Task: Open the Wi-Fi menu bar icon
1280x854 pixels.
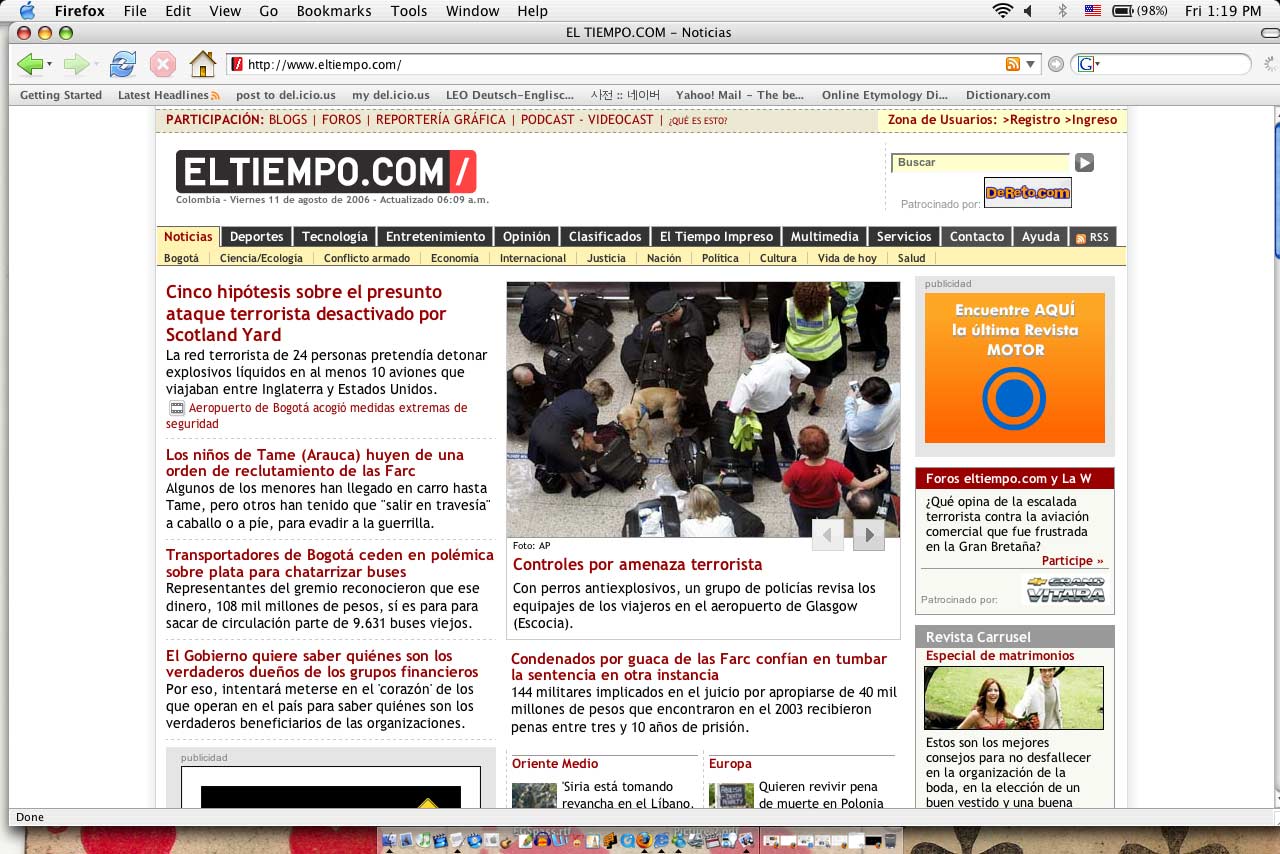Action: (1001, 12)
